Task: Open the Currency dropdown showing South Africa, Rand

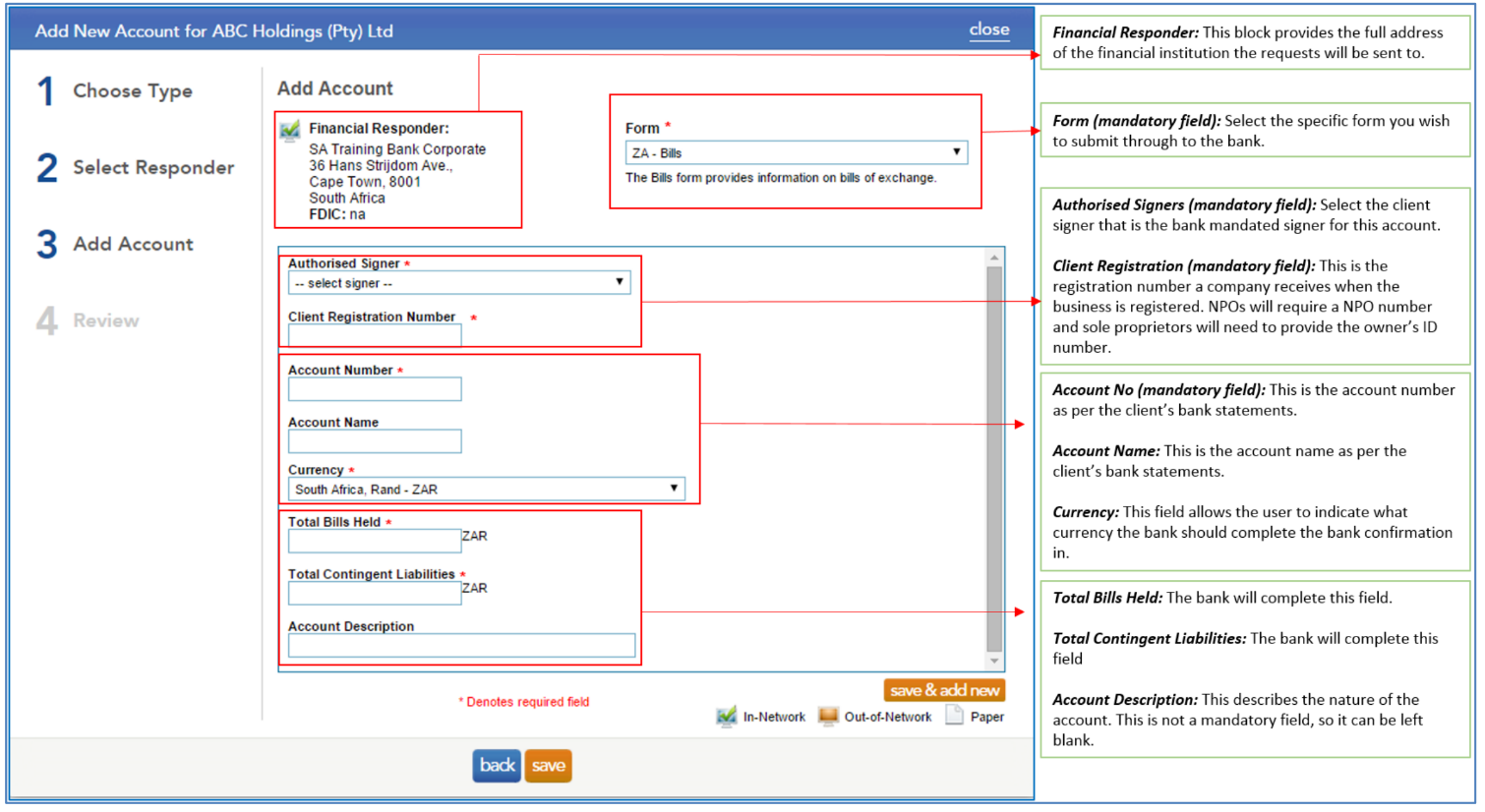Action: (x=487, y=489)
